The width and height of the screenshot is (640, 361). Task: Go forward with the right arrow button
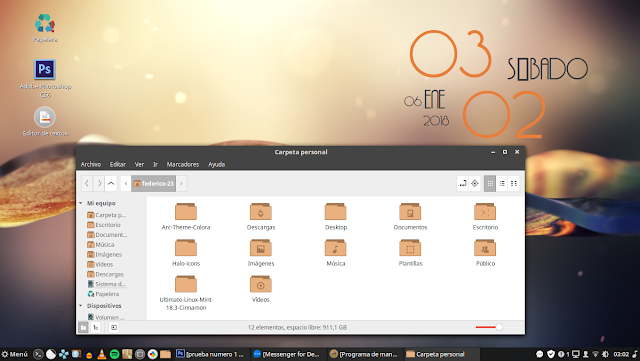[x=99, y=184]
